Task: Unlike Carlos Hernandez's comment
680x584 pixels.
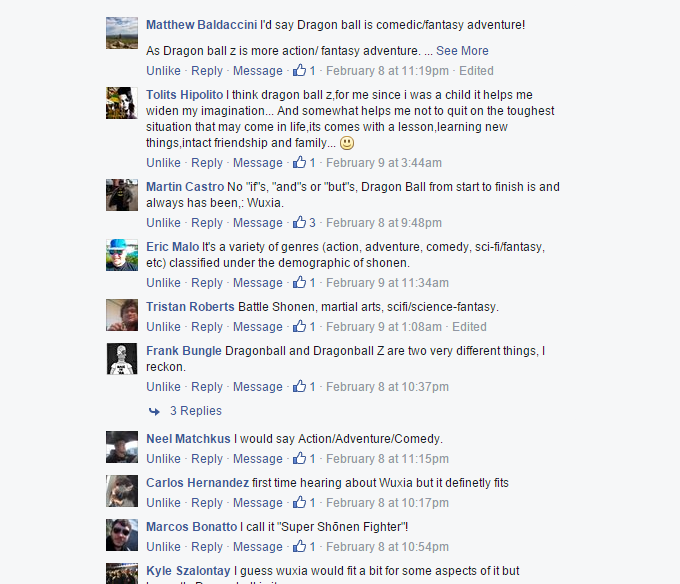Action: click(163, 502)
